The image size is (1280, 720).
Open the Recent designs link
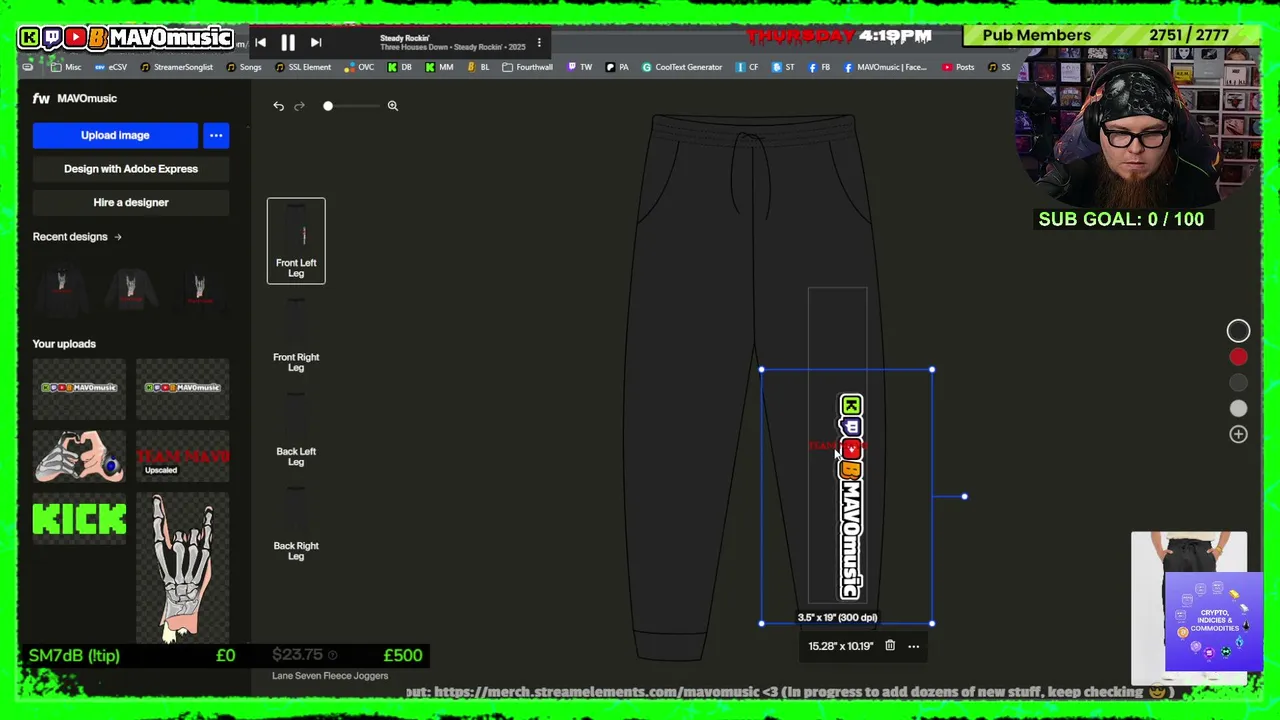point(77,237)
